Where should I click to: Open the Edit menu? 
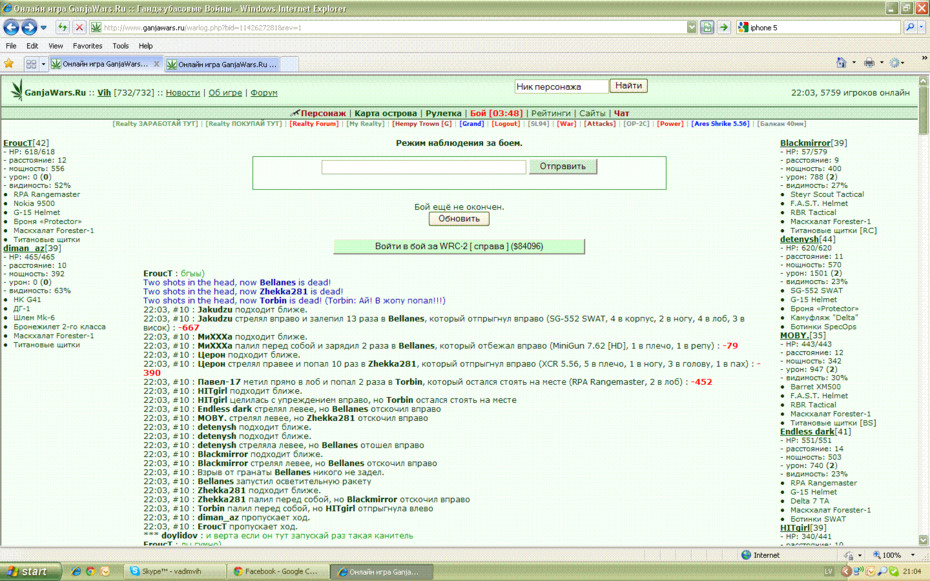[32, 46]
